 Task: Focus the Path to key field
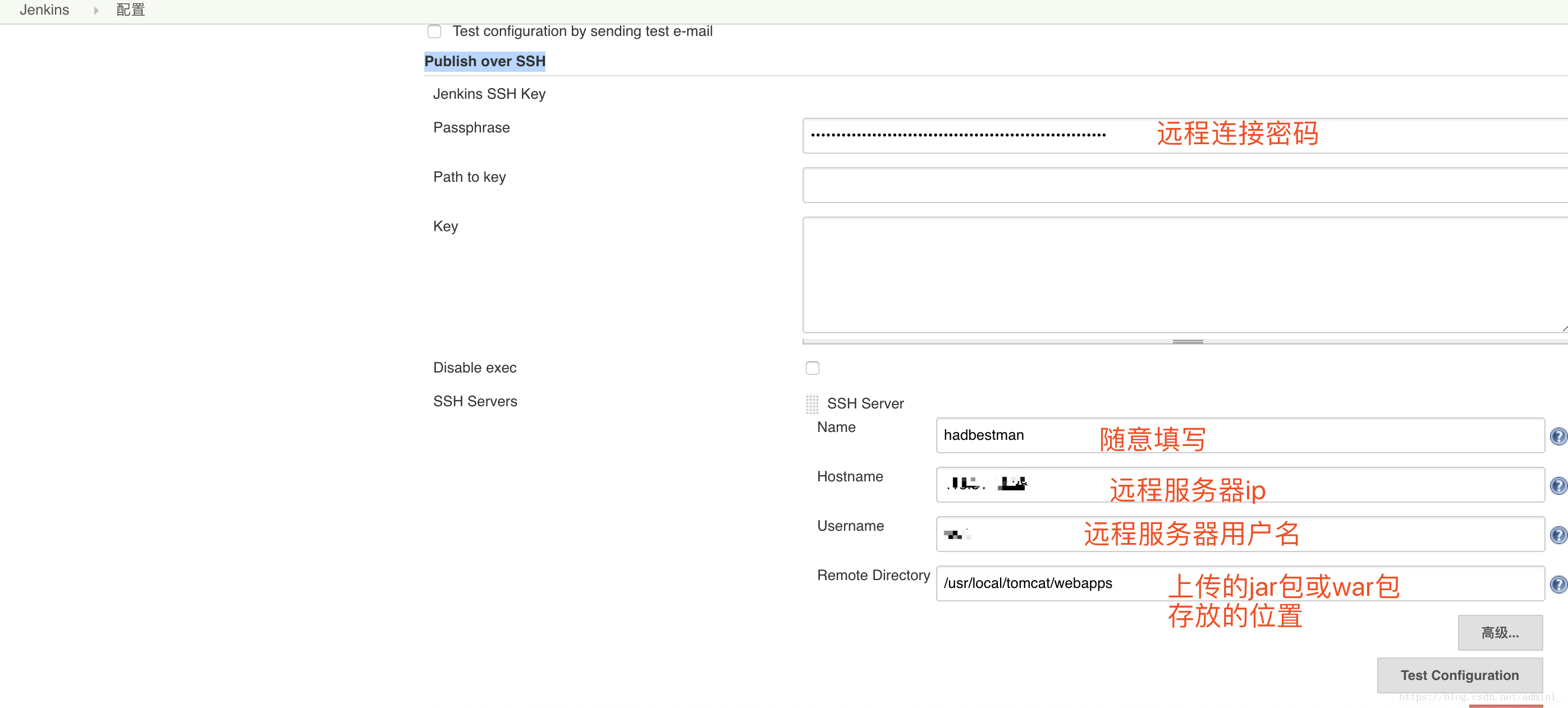1185,185
